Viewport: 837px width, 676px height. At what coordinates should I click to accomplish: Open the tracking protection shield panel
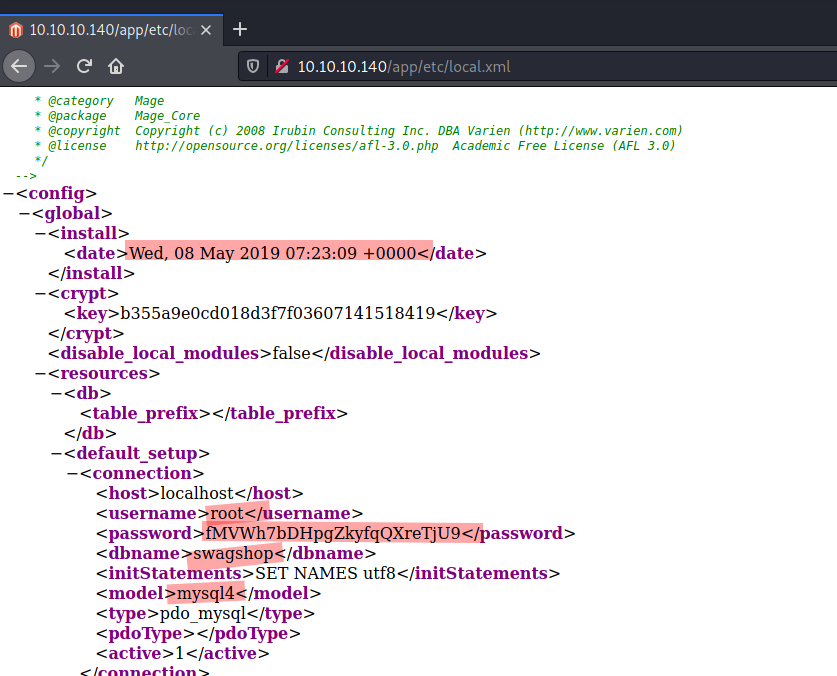[x=254, y=67]
